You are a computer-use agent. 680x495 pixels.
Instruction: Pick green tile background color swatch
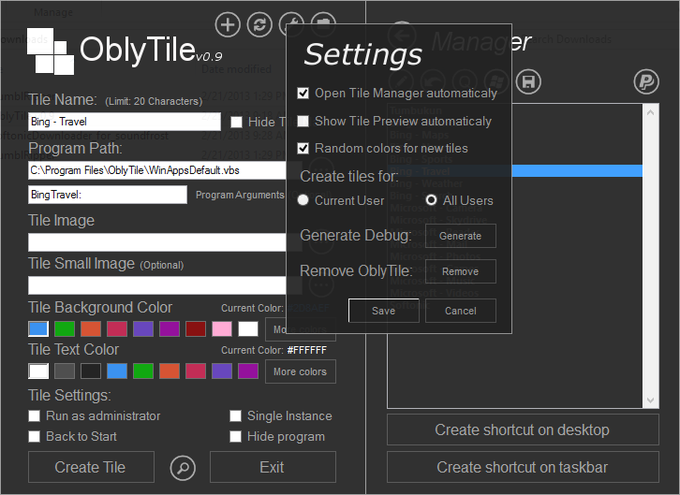point(65,329)
